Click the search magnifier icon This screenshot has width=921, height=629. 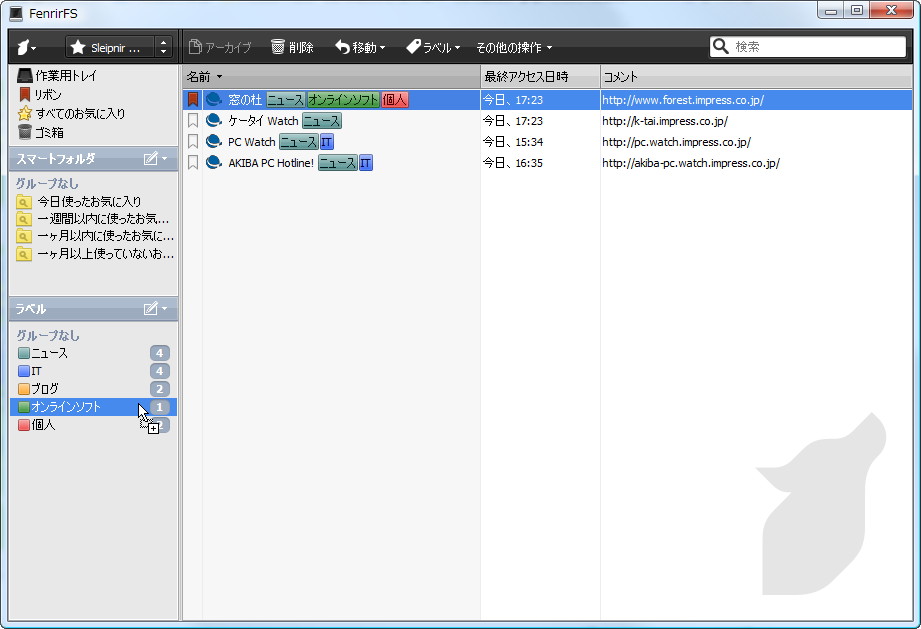[720, 46]
